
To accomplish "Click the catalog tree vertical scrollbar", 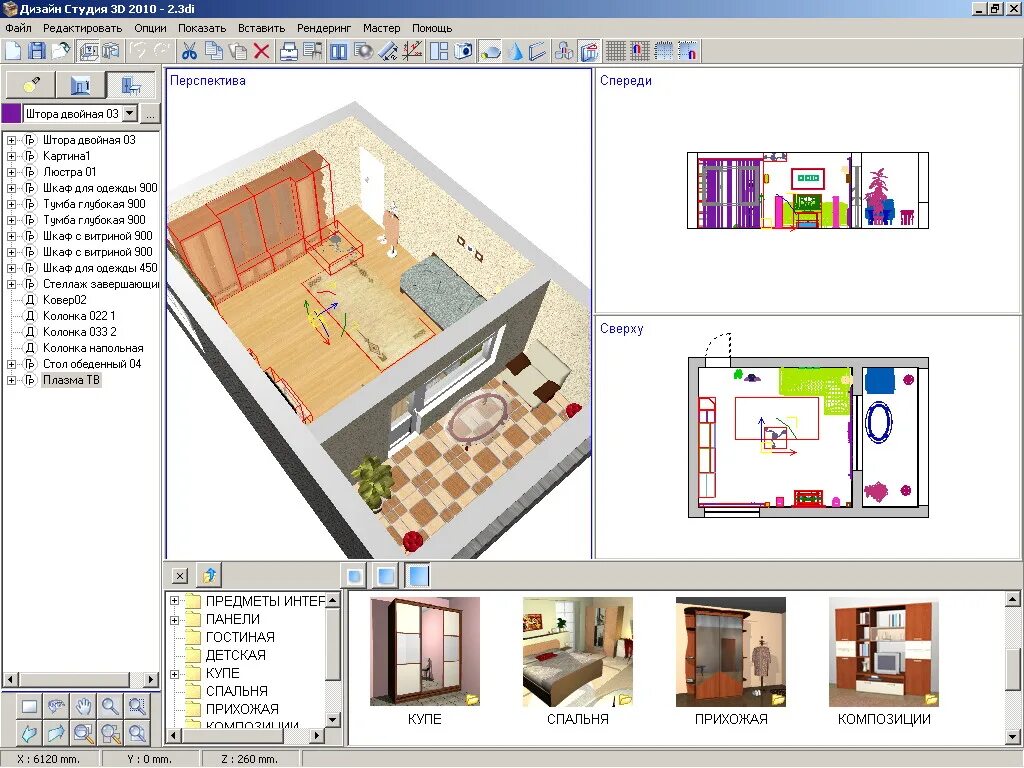I will pos(332,658).
